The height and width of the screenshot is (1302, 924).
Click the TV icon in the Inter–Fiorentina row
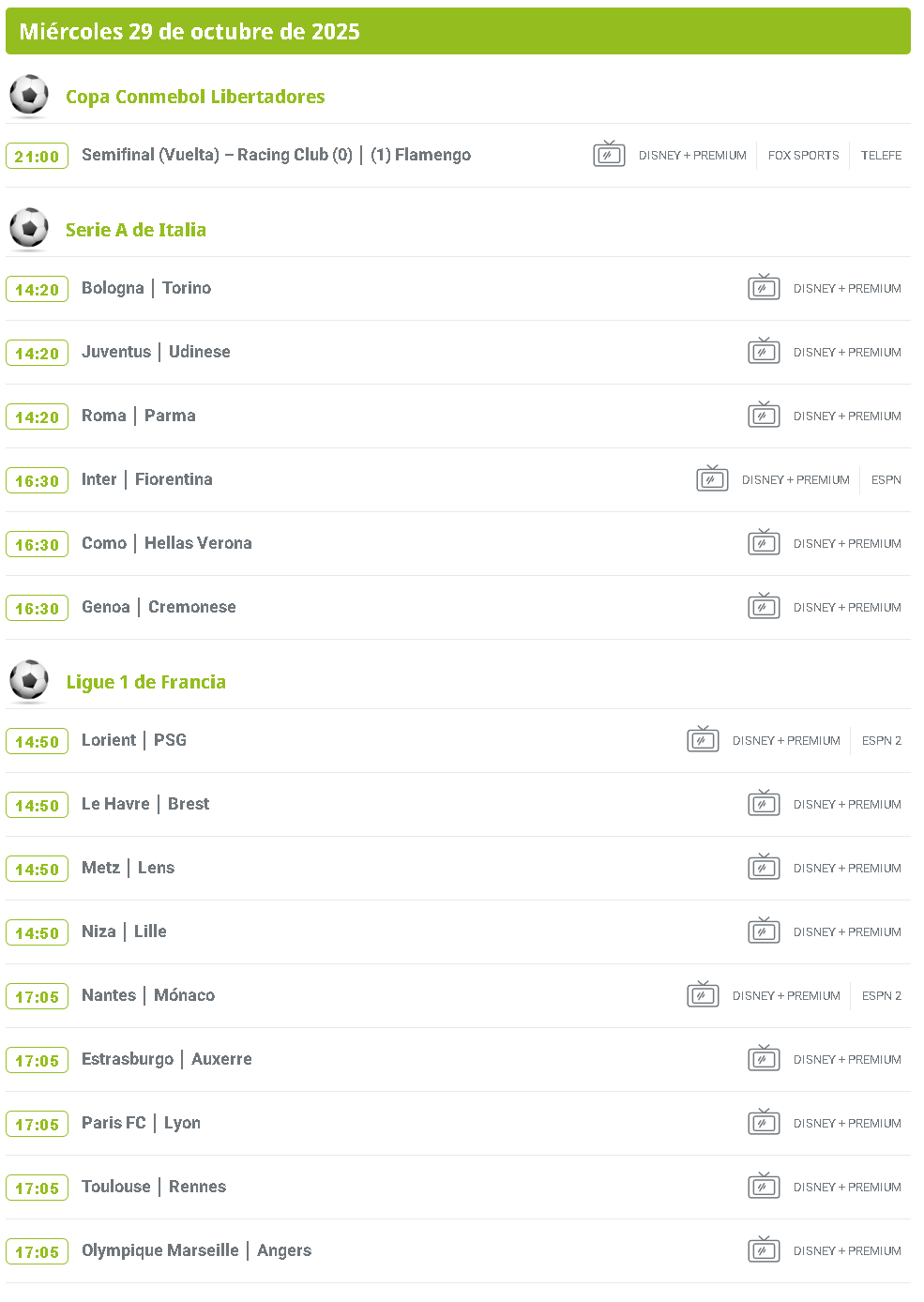pos(712,478)
